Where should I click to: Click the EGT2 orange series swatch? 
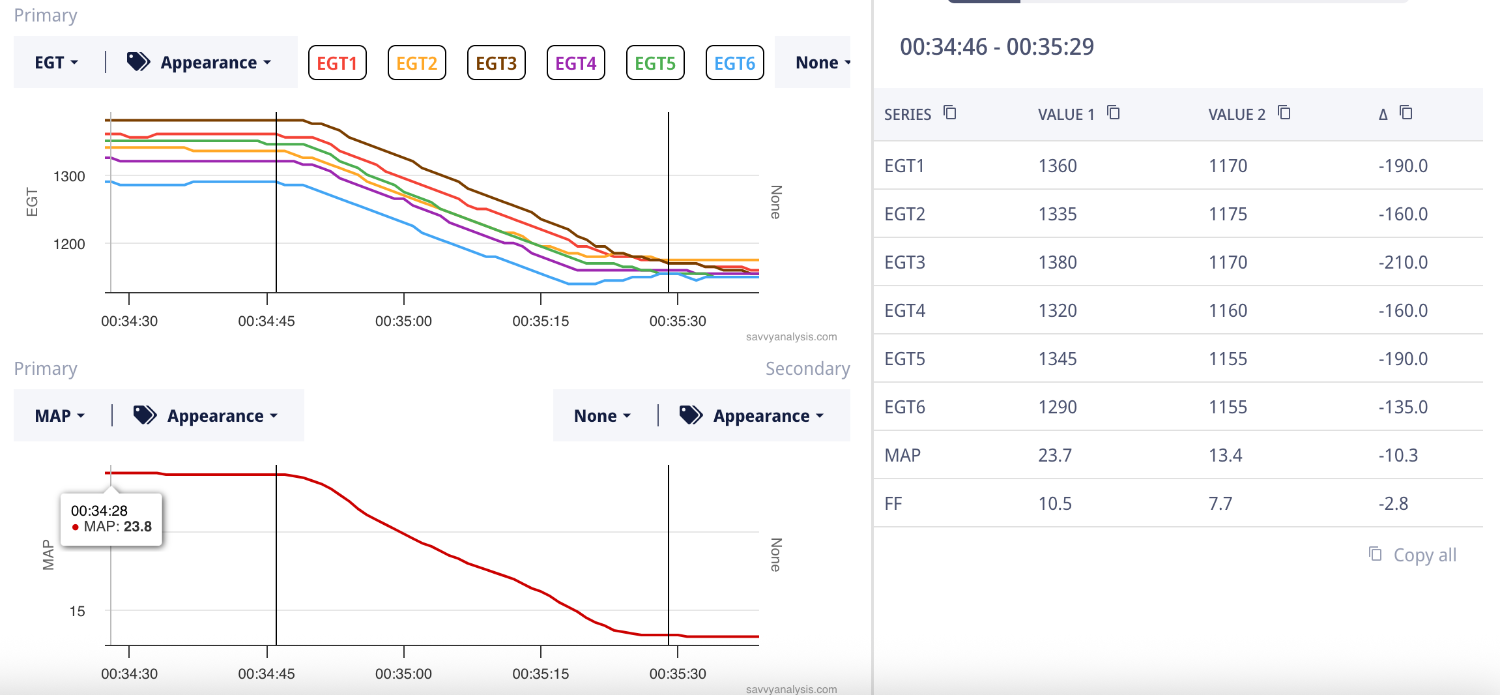coord(417,63)
